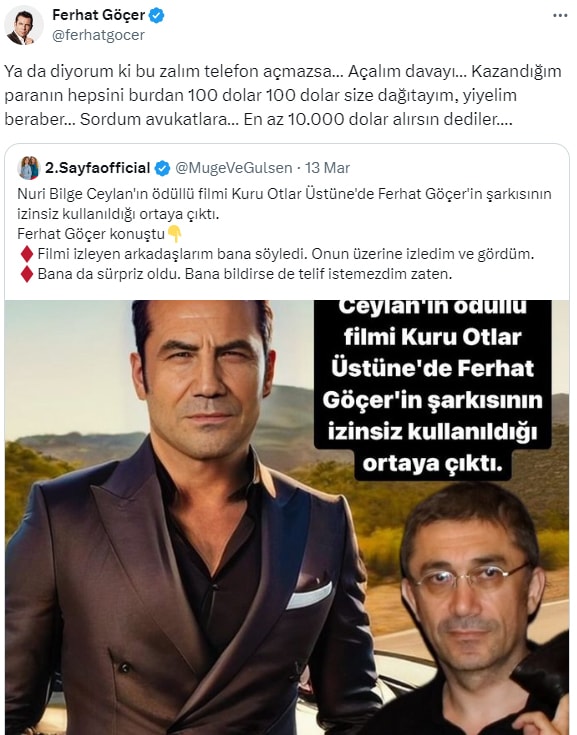Open Ferhat Göçer display name link

[98, 15]
